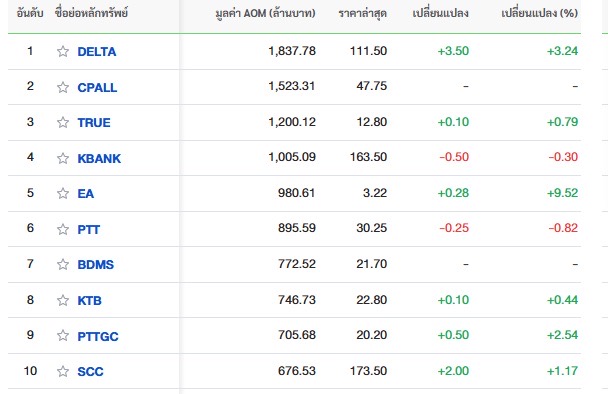
Task: Select the star icon beside PTT
Action: point(63,229)
